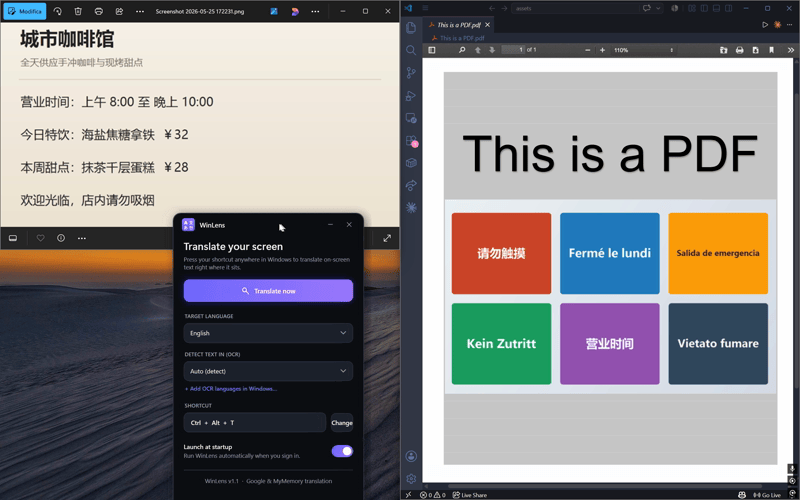The width and height of the screenshot is (800, 500).
Task: Follow the Add OCR languages in Windows link
Action: tap(231, 389)
